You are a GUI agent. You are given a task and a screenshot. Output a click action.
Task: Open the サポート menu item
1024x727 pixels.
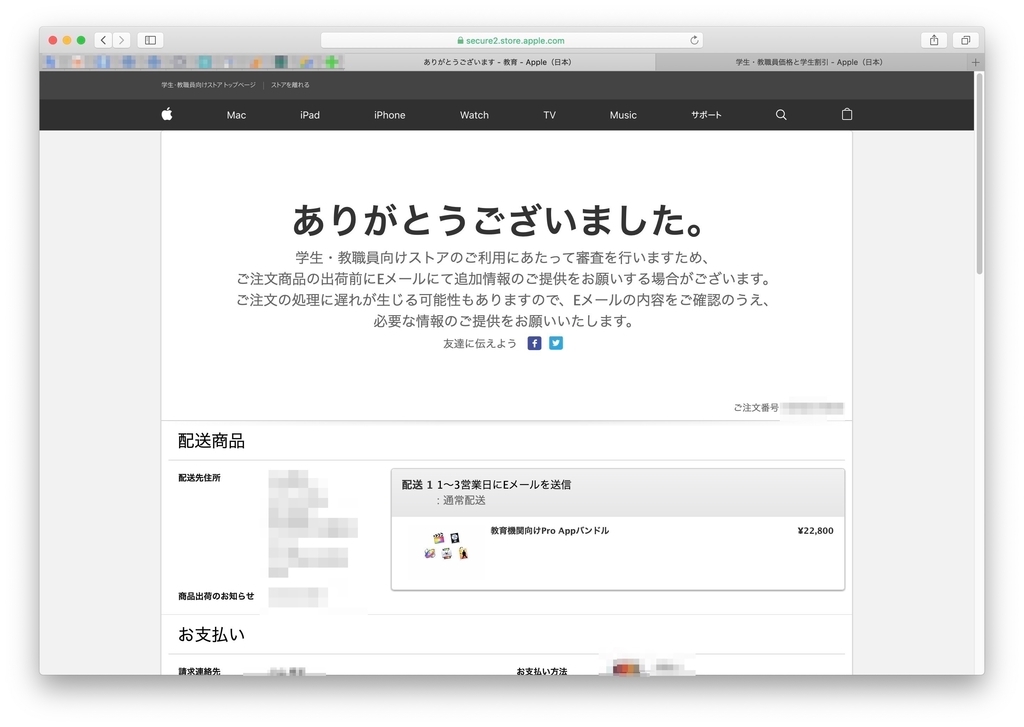pos(706,115)
